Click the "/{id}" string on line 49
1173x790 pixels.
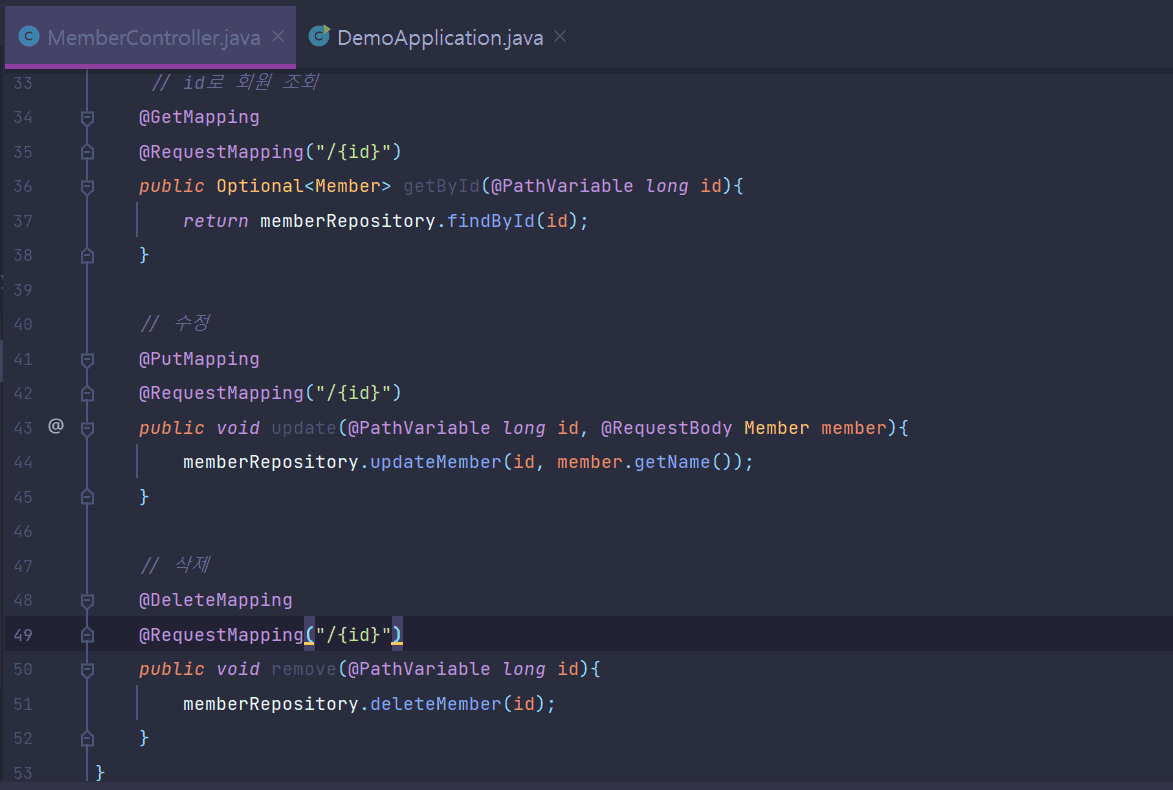pos(353,635)
